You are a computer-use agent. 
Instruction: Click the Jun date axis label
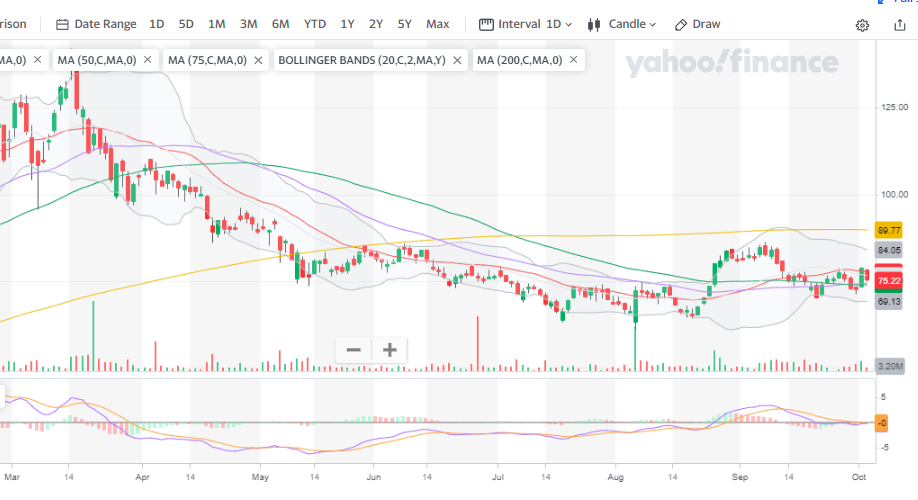374,477
